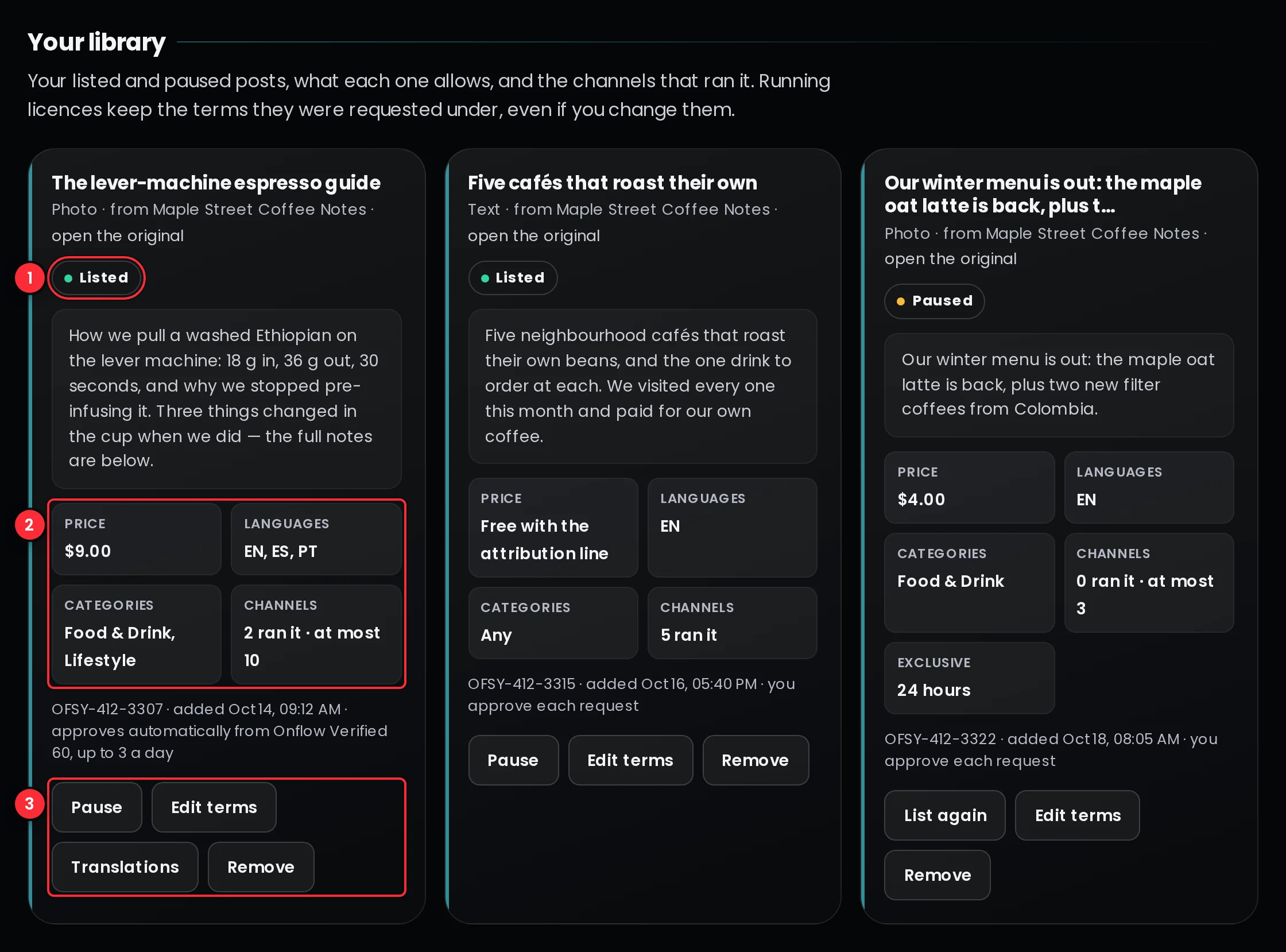Click the OFSY-412-3322 reference line
1286x952 pixels.
click(1051, 750)
